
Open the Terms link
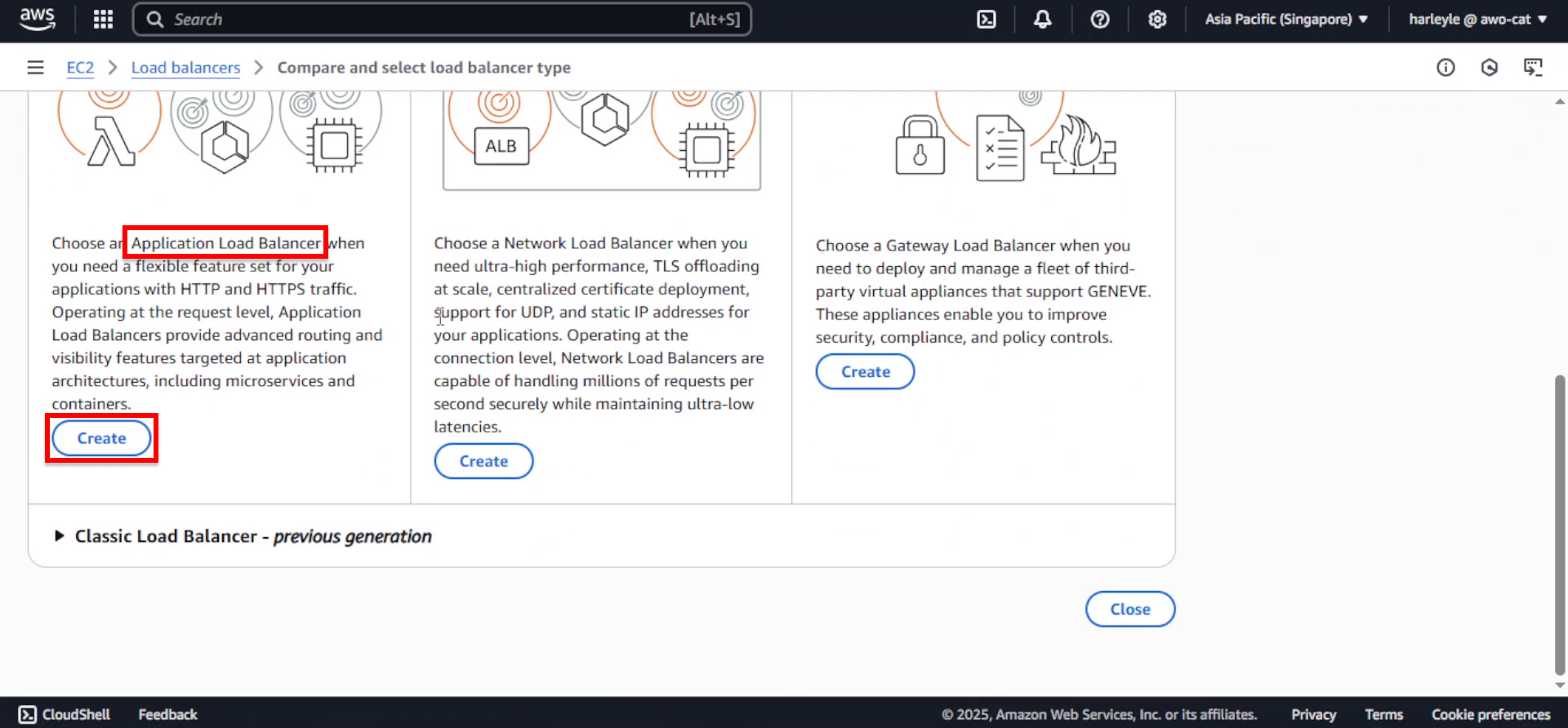click(x=1383, y=714)
